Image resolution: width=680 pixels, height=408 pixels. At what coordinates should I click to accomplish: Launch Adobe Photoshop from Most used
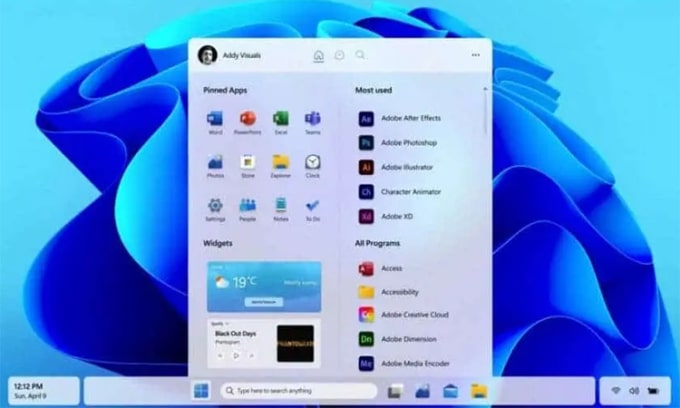(x=398, y=143)
